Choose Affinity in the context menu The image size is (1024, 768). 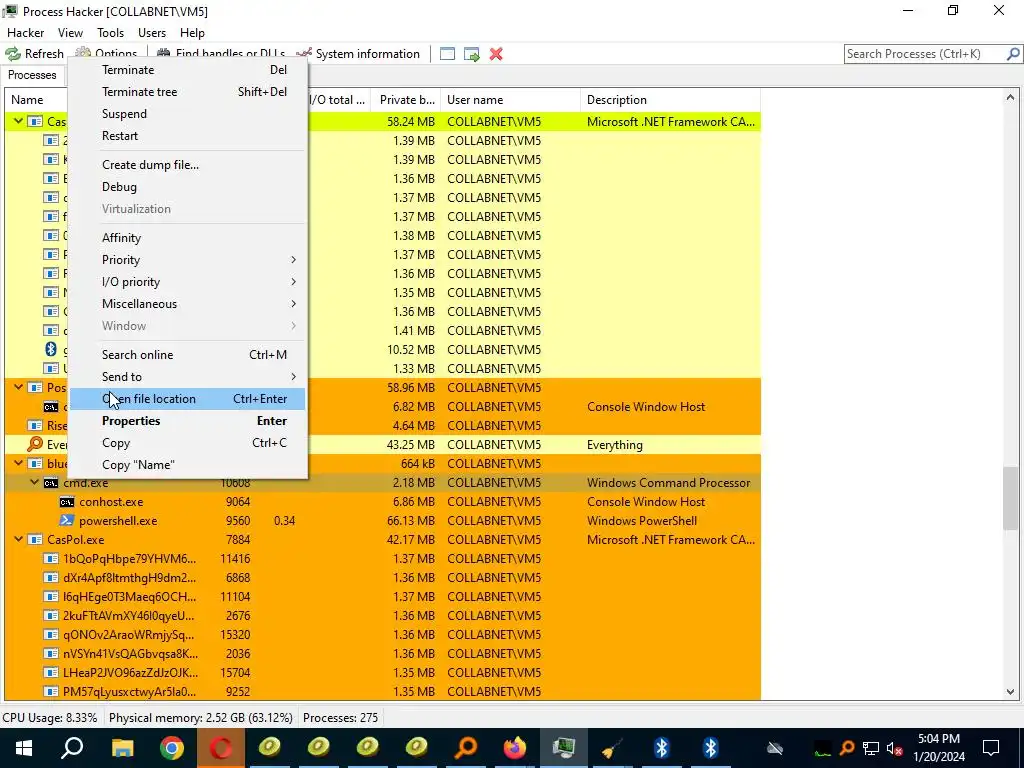pyautogui.click(x=187, y=238)
